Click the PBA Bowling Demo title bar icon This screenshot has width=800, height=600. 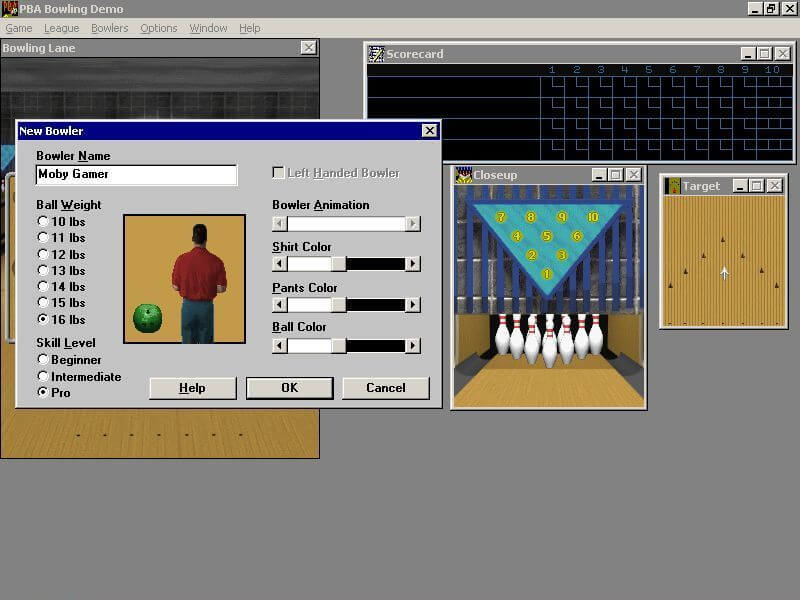click(10, 9)
